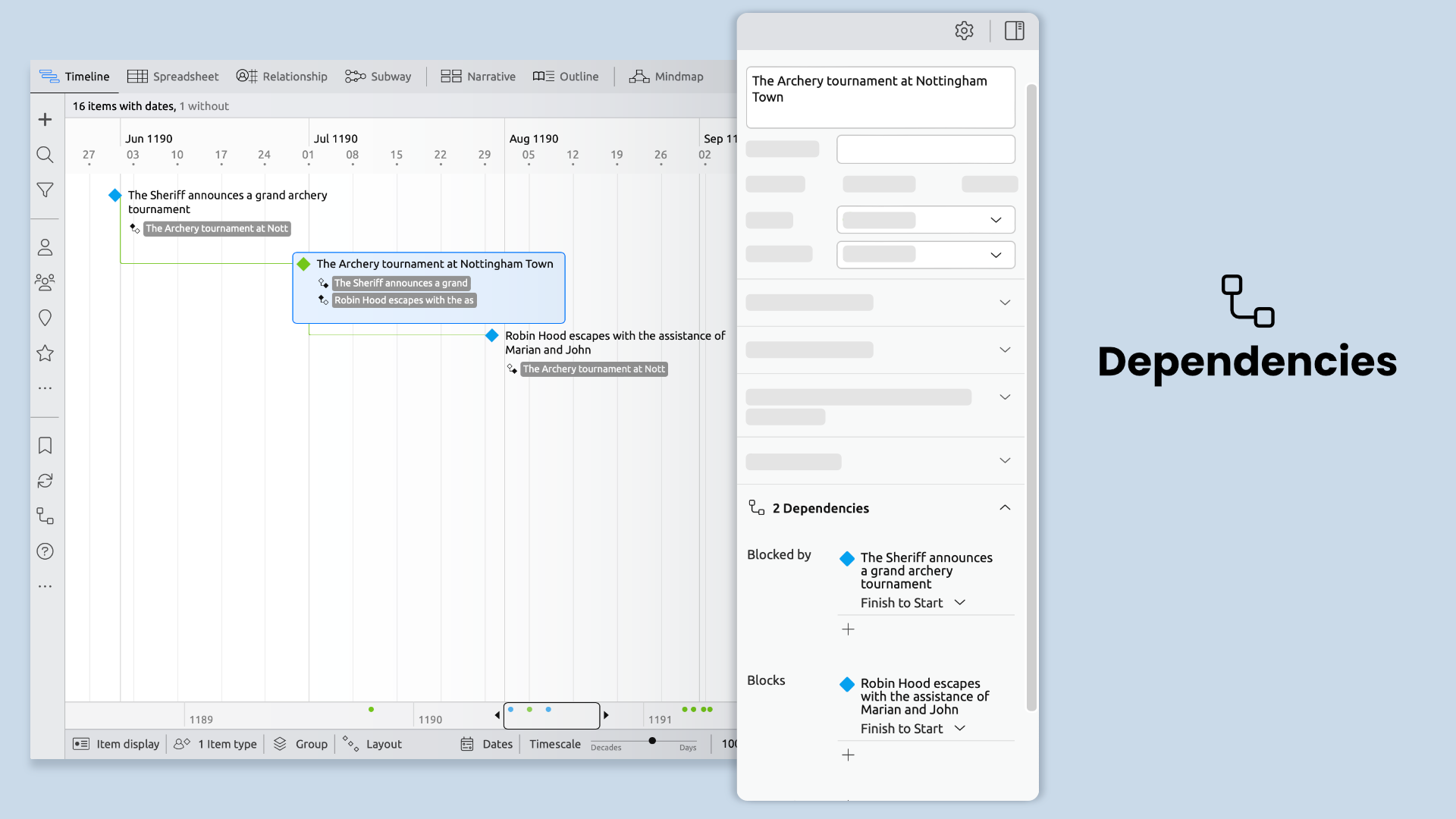The height and width of the screenshot is (819, 1456).
Task: Open second blank dropdown in inspector
Action: [925, 255]
